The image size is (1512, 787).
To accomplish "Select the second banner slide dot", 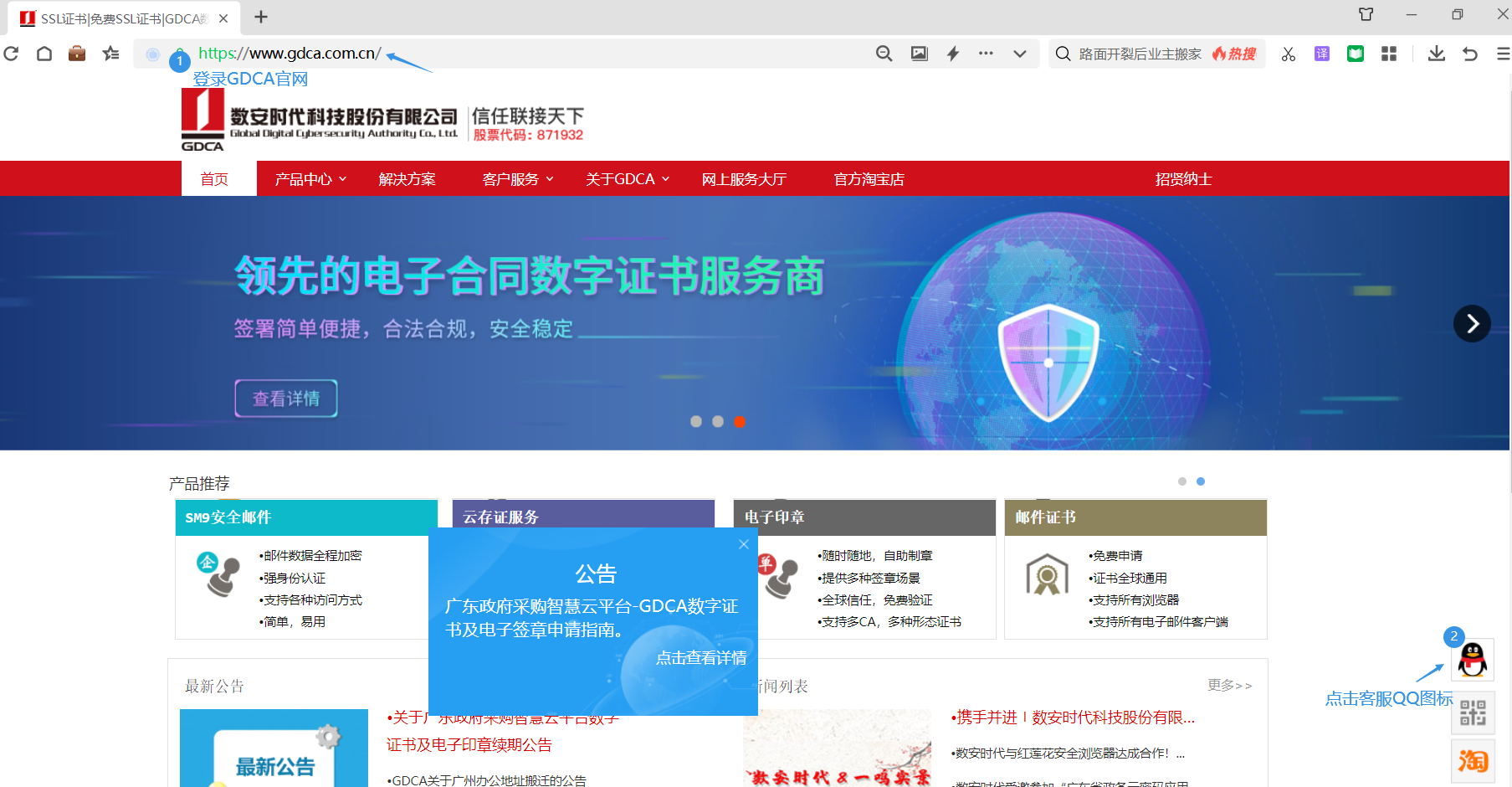I will coord(718,422).
